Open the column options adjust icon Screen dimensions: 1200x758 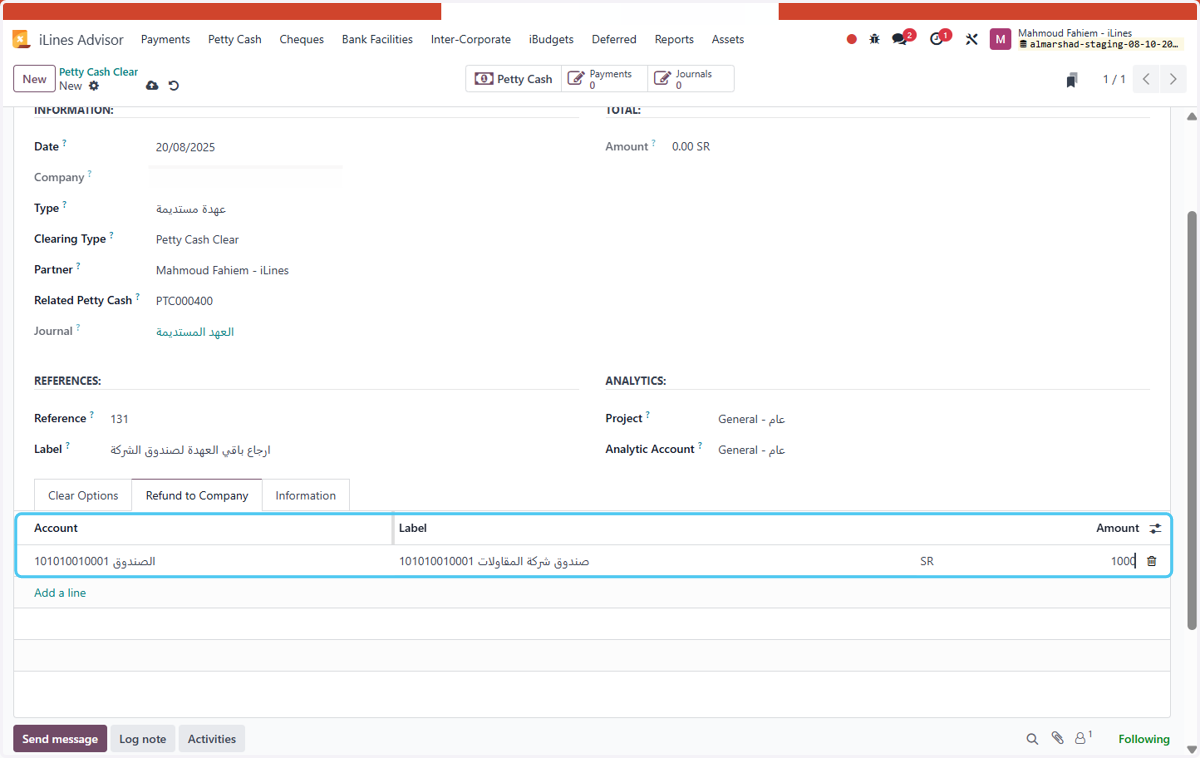(1155, 528)
